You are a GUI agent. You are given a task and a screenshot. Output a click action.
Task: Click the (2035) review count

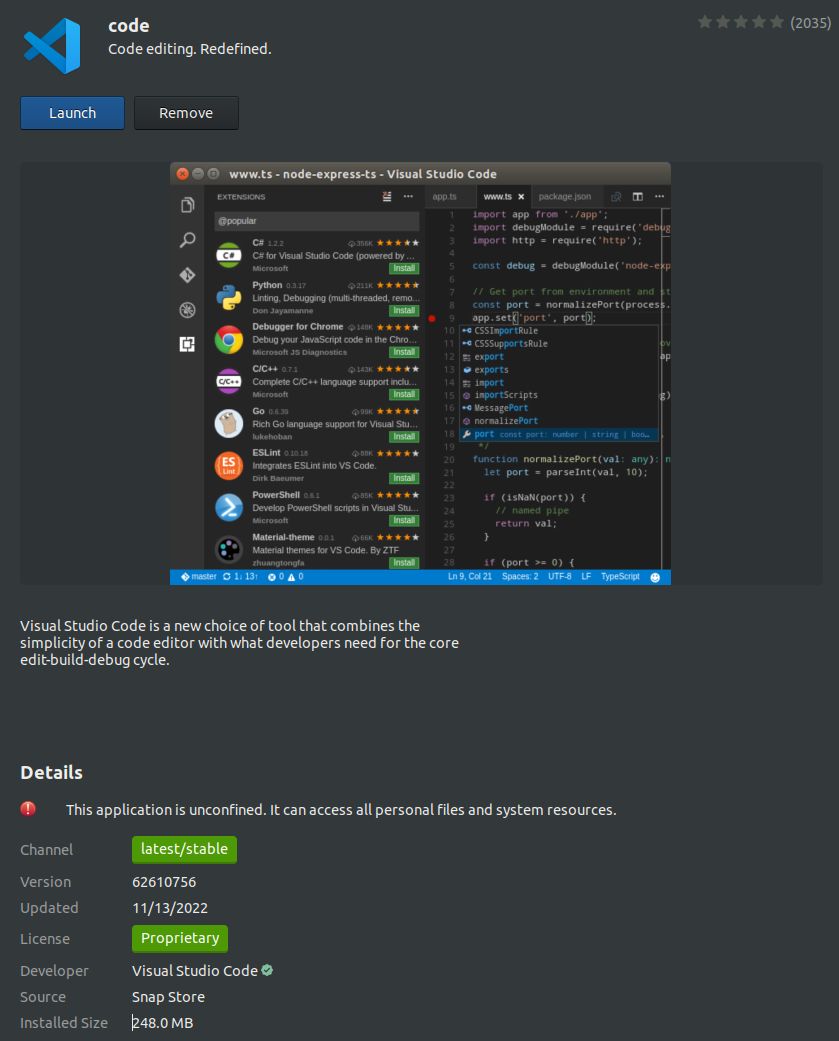coord(810,23)
